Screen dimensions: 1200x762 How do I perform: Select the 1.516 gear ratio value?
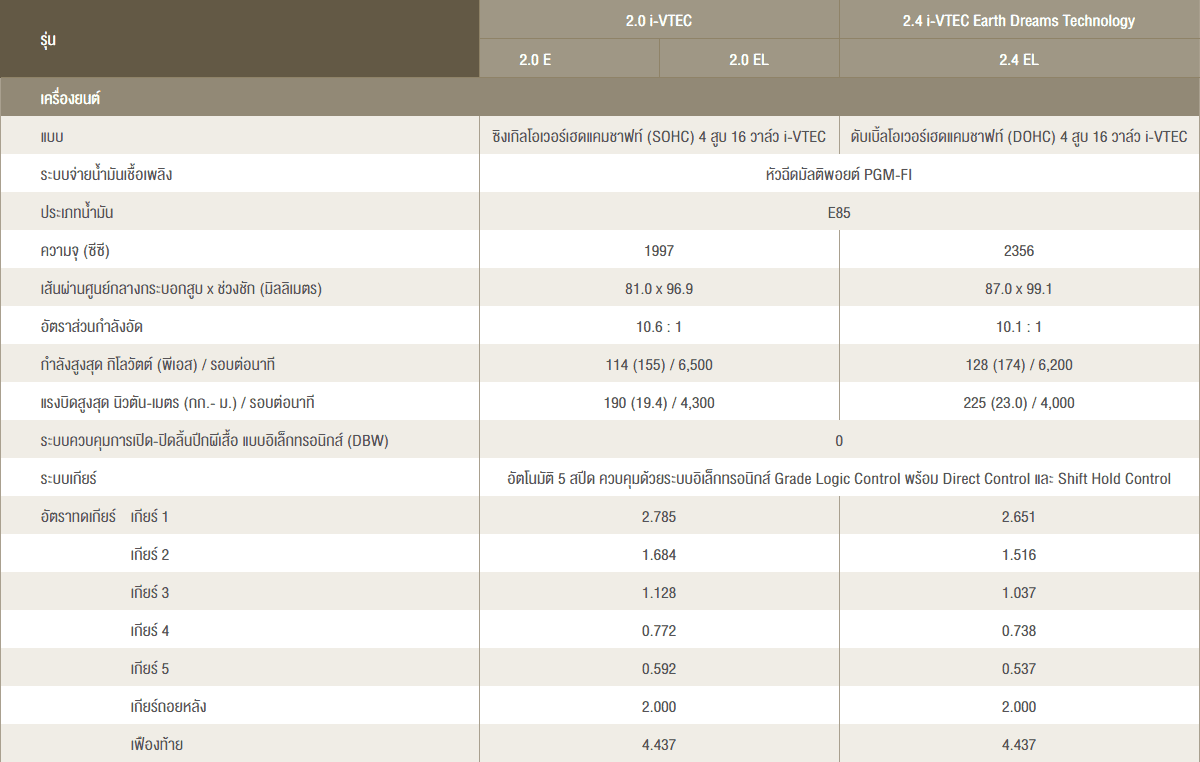pos(1019,555)
